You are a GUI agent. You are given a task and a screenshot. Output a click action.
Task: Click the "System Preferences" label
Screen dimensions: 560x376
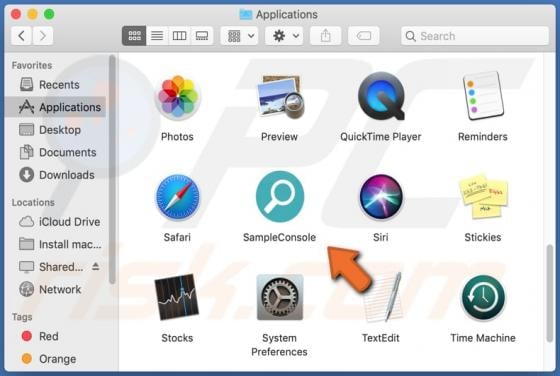[x=279, y=345]
